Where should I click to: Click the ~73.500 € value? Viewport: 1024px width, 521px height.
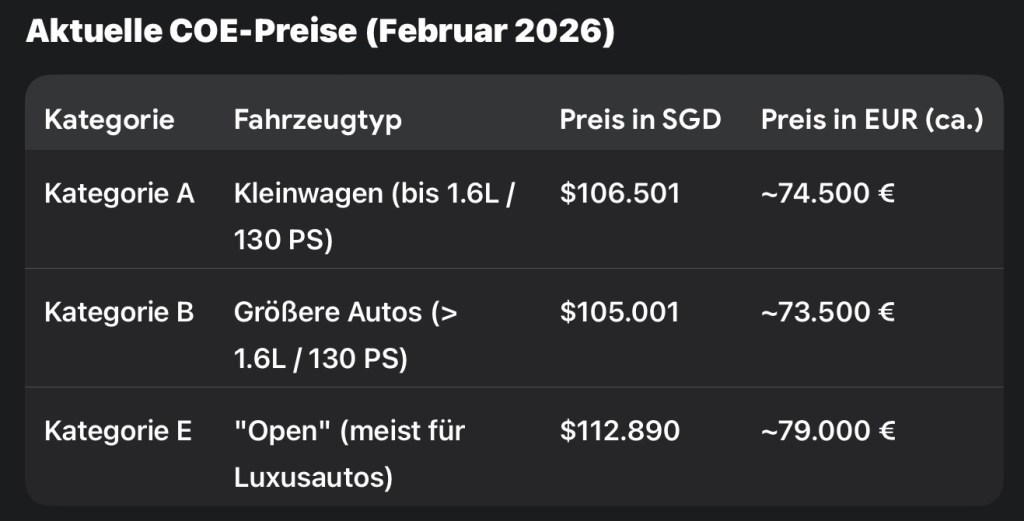(827, 312)
